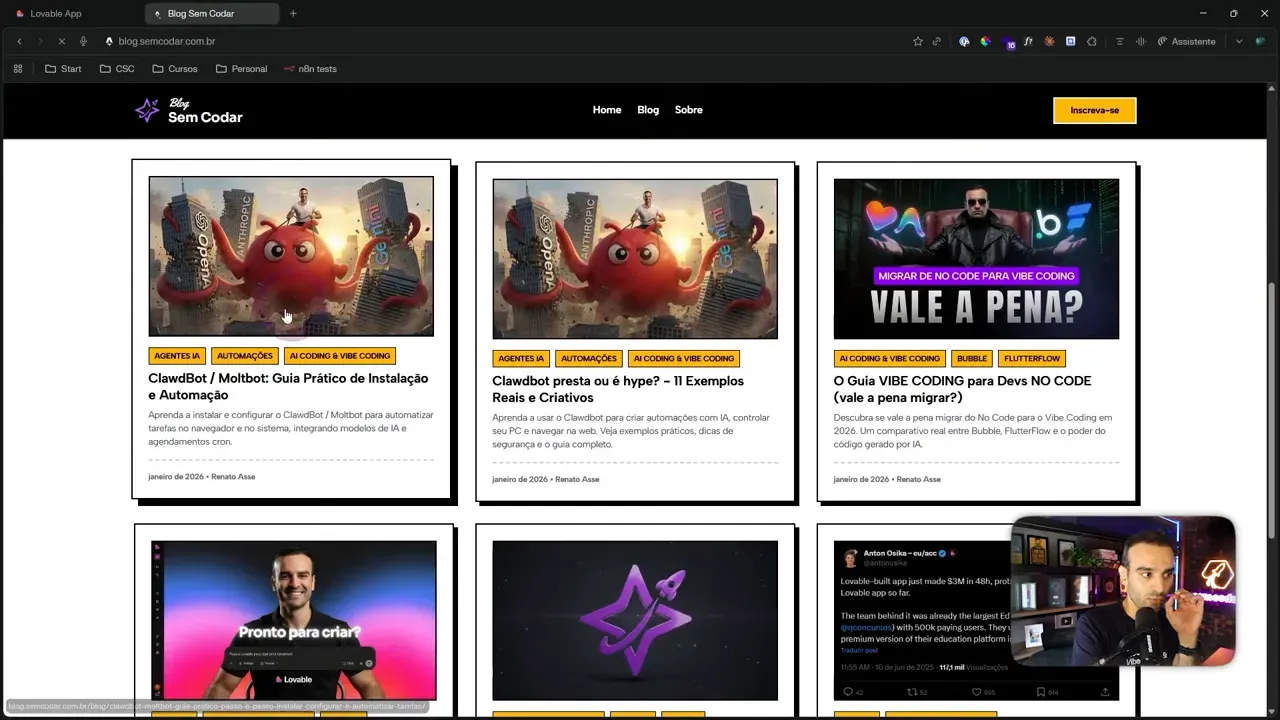Image resolution: width=1280 pixels, height=720 pixels.
Task: Open the grid apps icon on the bookmarks bar
Action: [x=18, y=68]
